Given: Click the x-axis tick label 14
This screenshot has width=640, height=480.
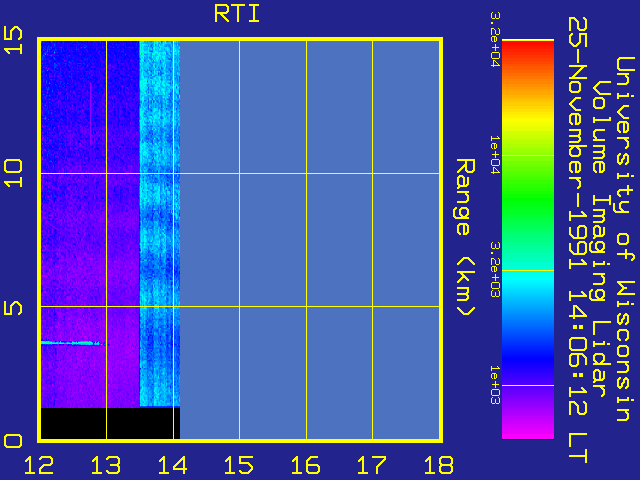Looking at the screenshot, I should [x=172, y=465].
